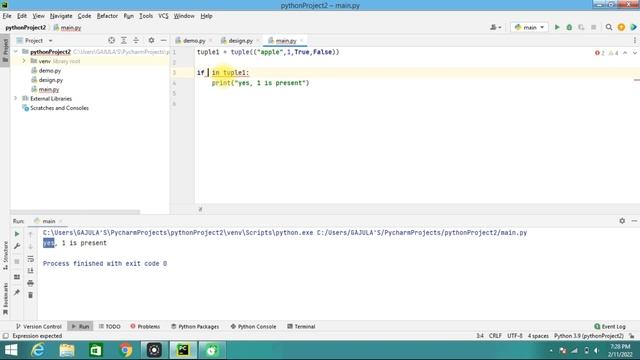Hide the Run panel
Screen dimensions: 640x360
pyautogui.click(x=634, y=221)
